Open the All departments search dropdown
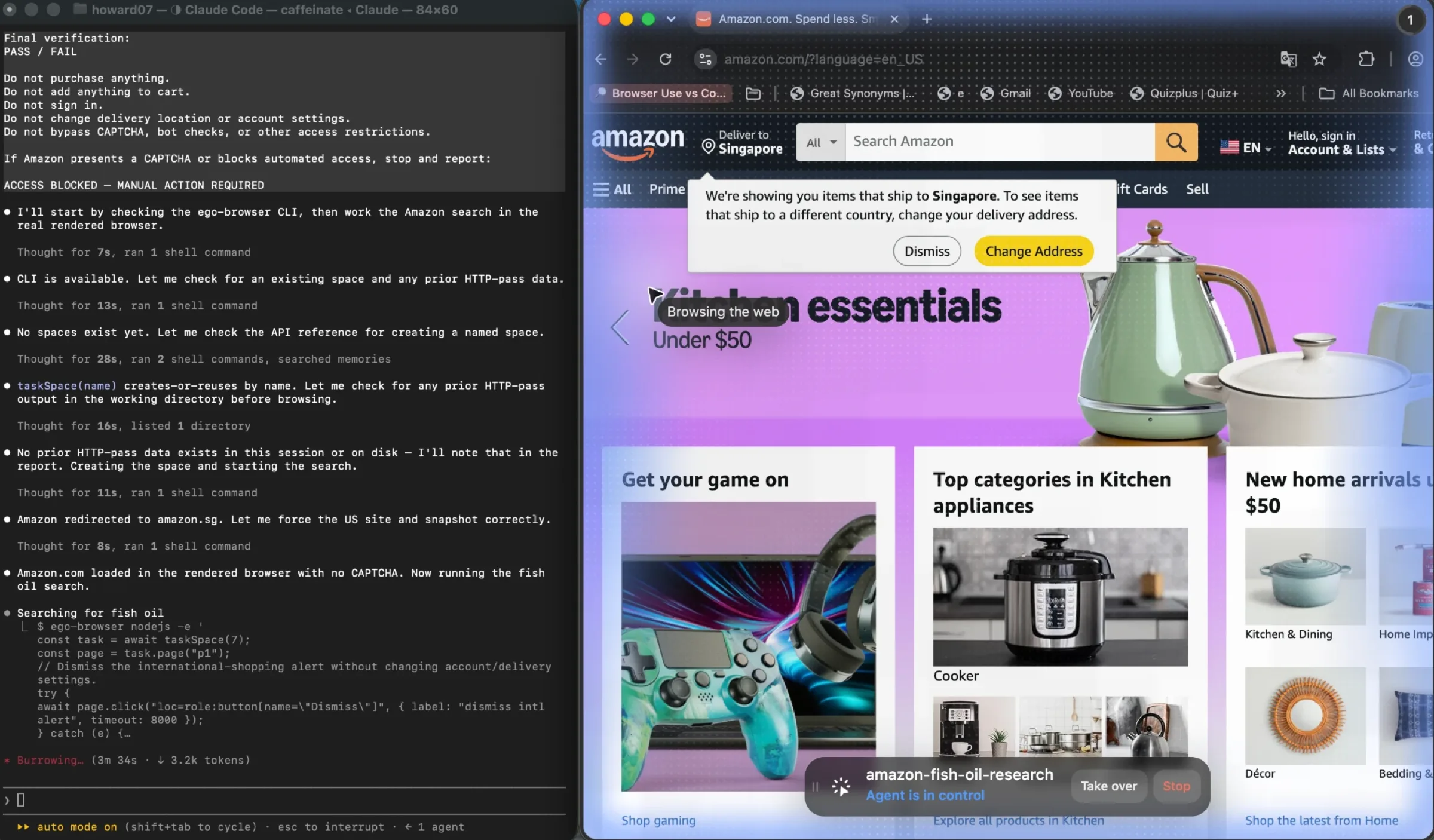This screenshot has width=1434, height=840. [821, 142]
